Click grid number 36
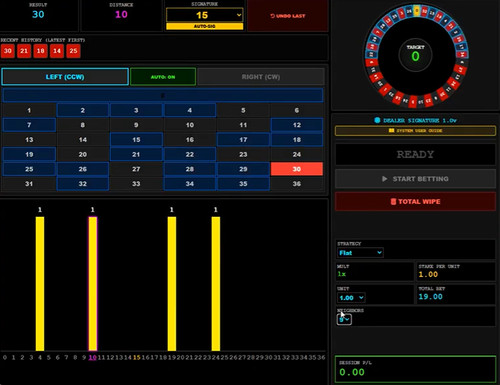500x385 pixels. coord(297,184)
